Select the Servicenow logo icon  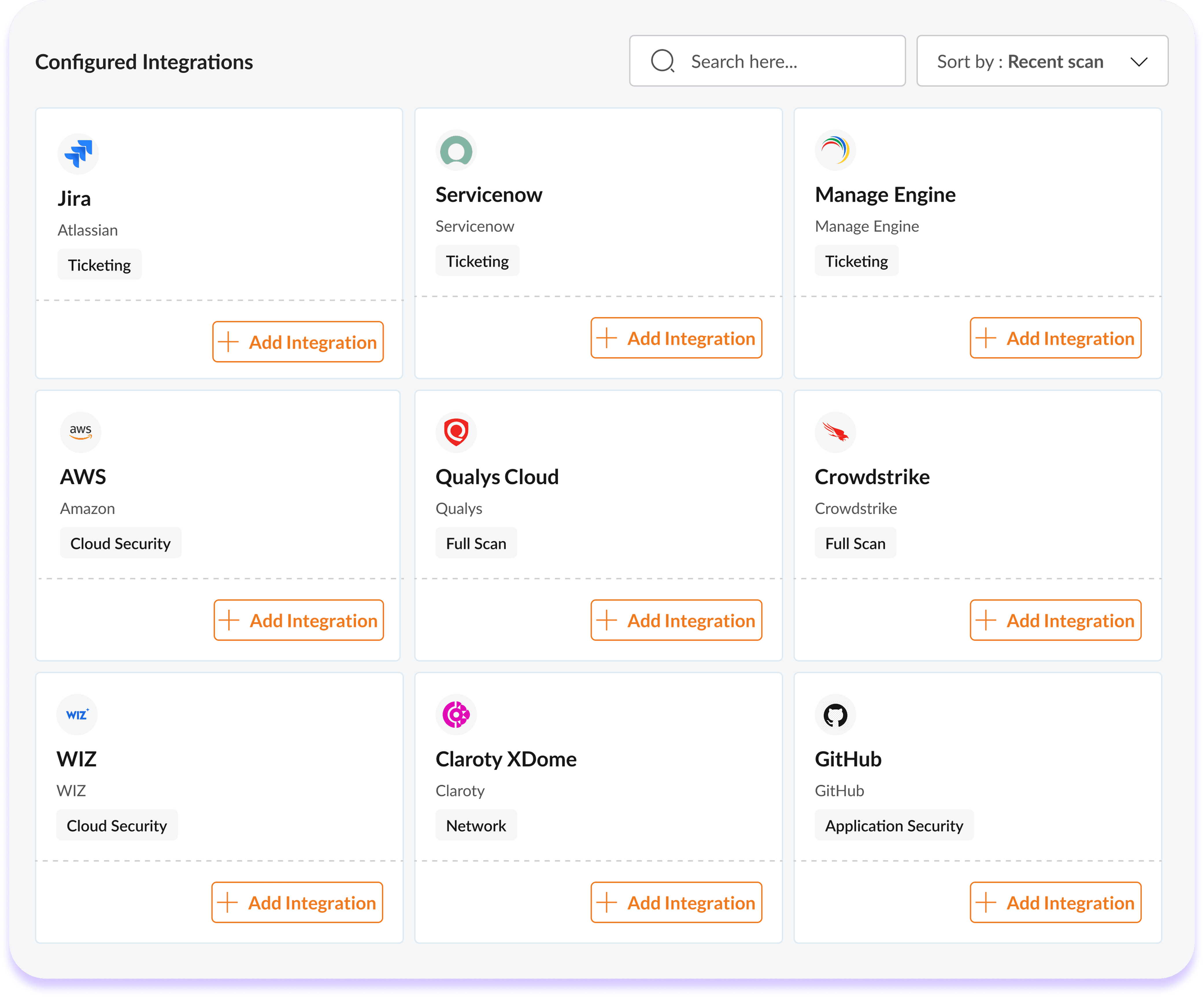pos(456,151)
